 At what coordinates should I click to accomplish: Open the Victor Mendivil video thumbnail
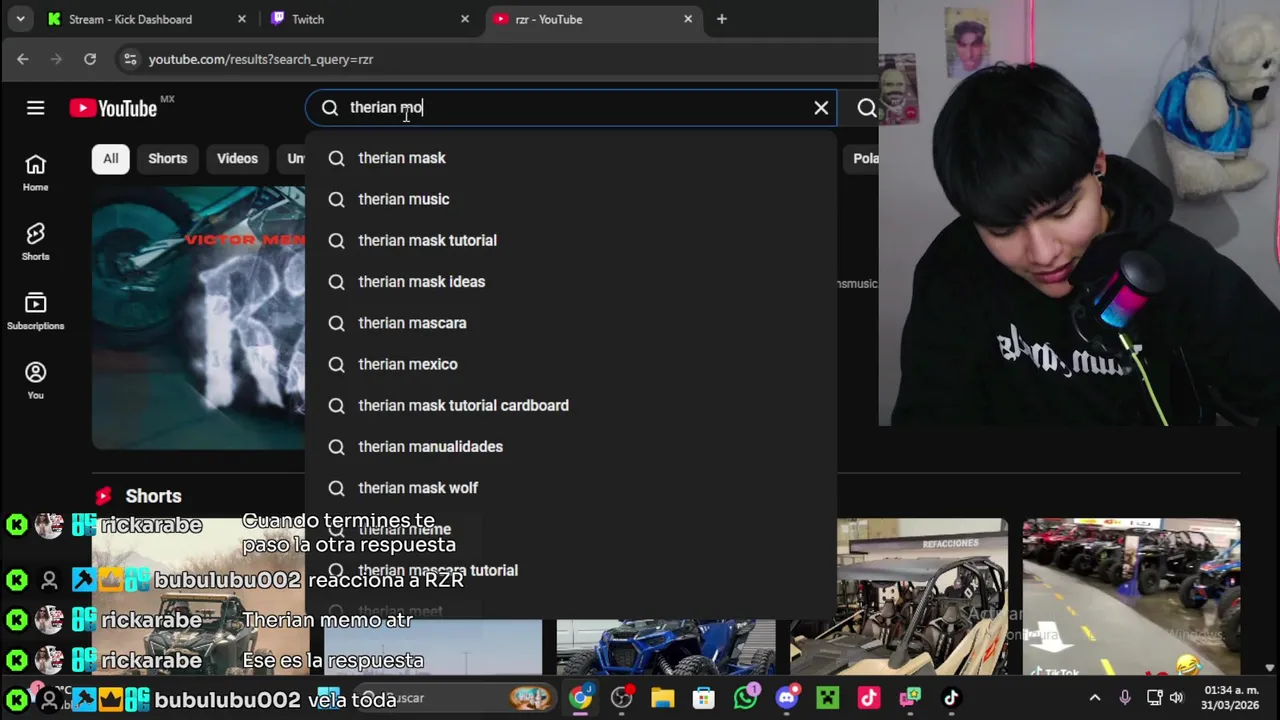(x=198, y=317)
